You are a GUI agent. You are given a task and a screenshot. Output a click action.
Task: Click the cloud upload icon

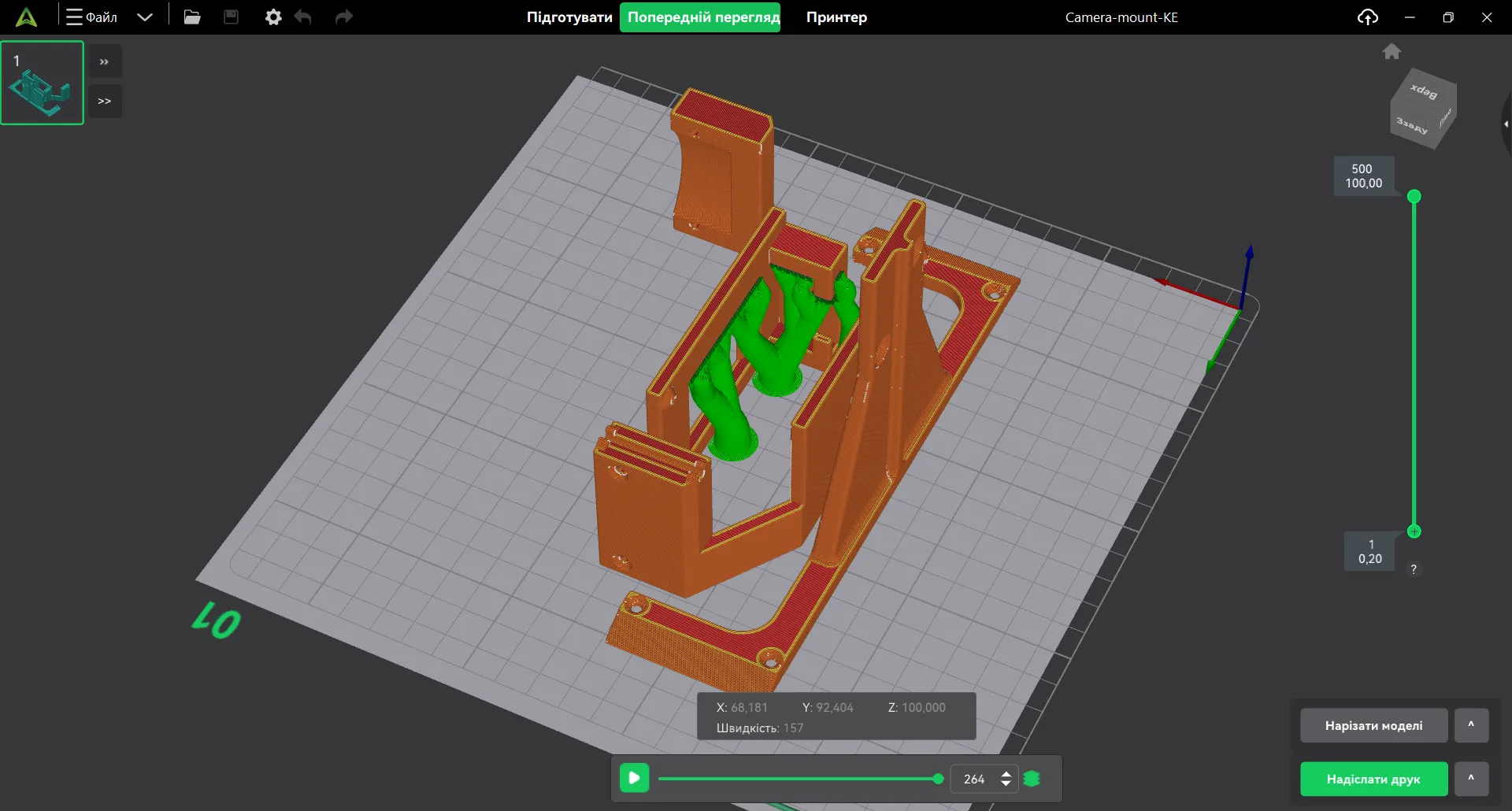point(1367,17)
